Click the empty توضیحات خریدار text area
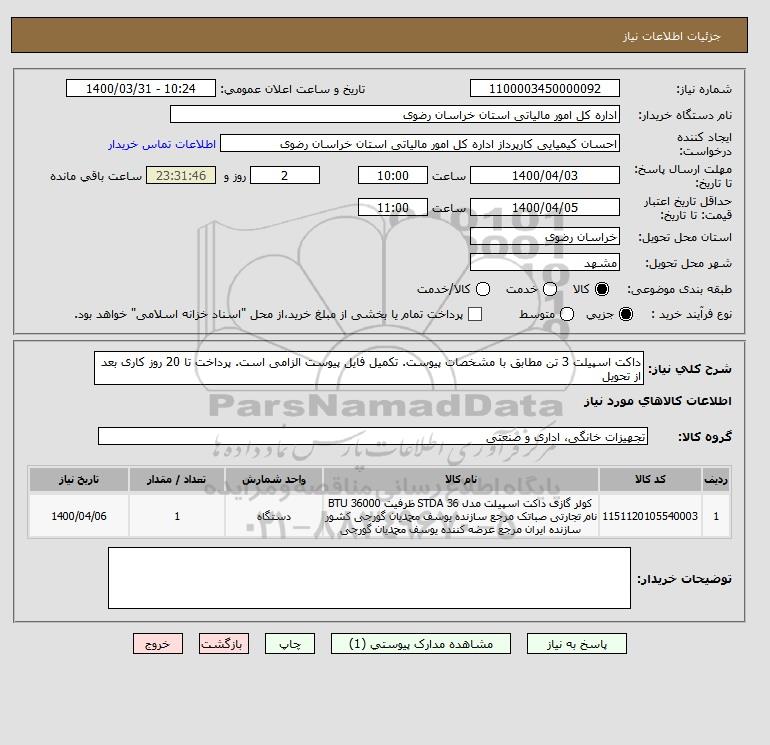The image size is (770, 745). [369, 578]
